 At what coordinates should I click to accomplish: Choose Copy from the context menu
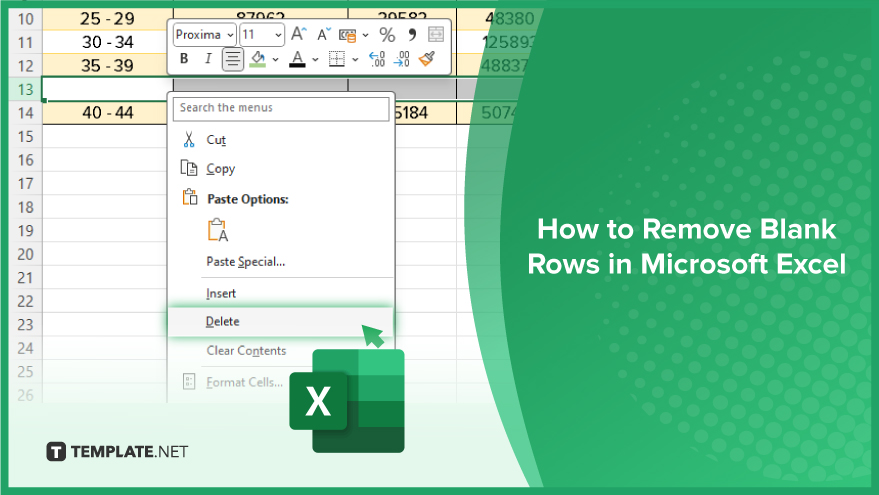(x=281, y=169)
